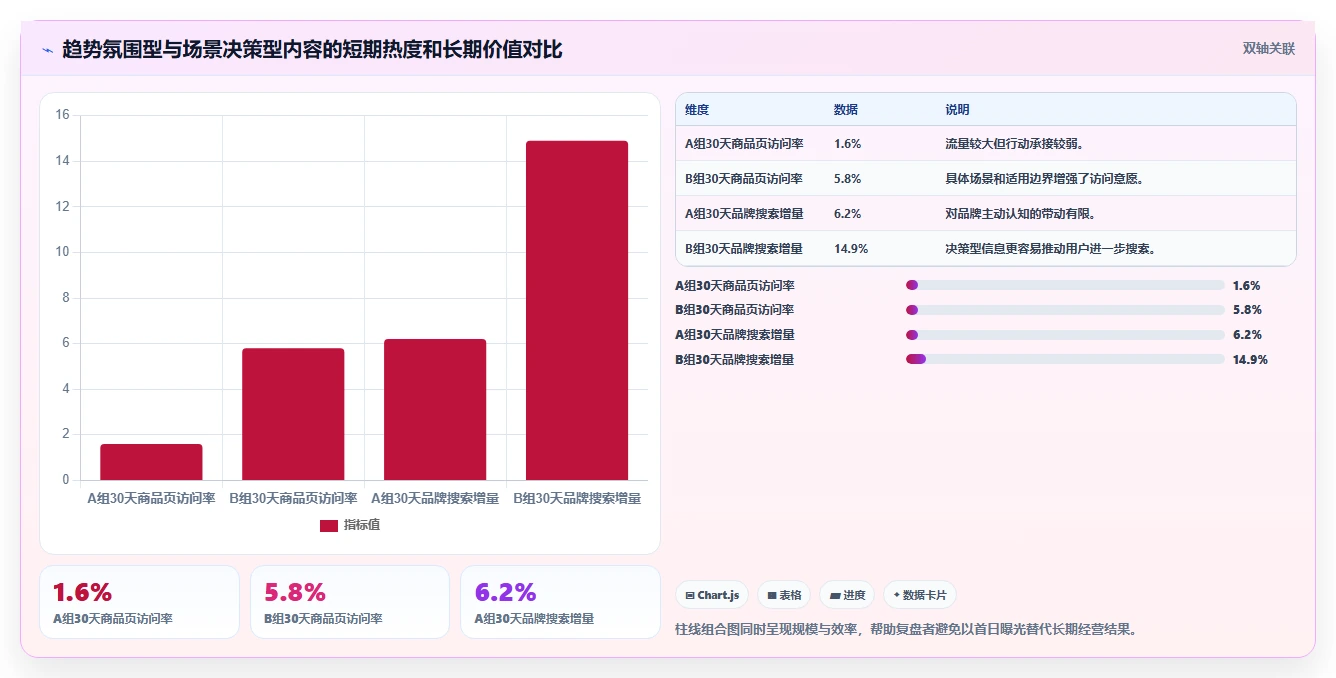Click y-axis tick label 8
This screenshot has width=1336, height=678.
coord(65,298)
